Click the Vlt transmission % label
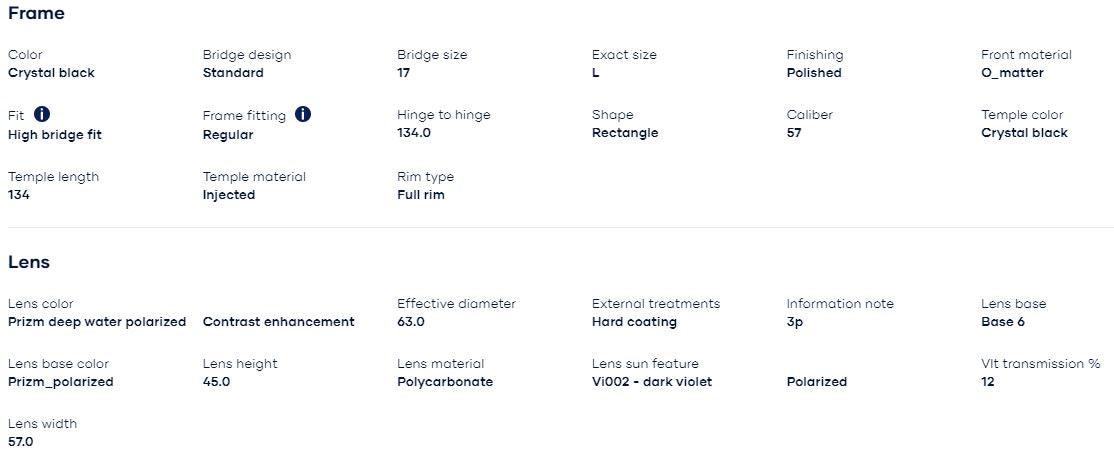This screenshot has height=459, width=1114. (1040, 364)
